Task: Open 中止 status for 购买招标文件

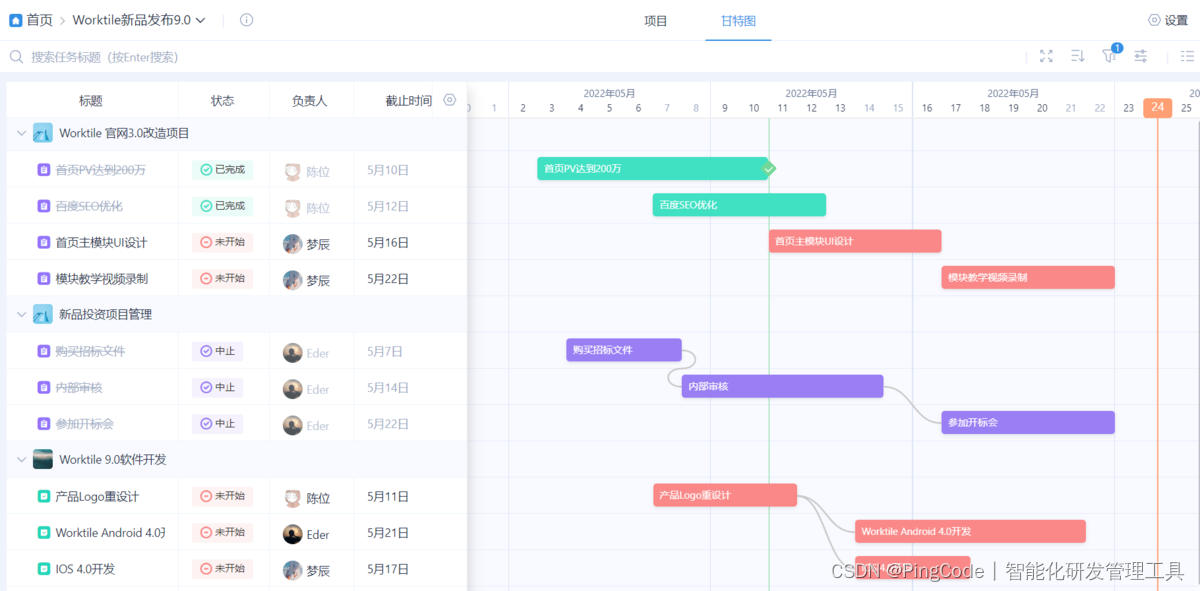Action: pyautogui.click(x=217, y=351)
